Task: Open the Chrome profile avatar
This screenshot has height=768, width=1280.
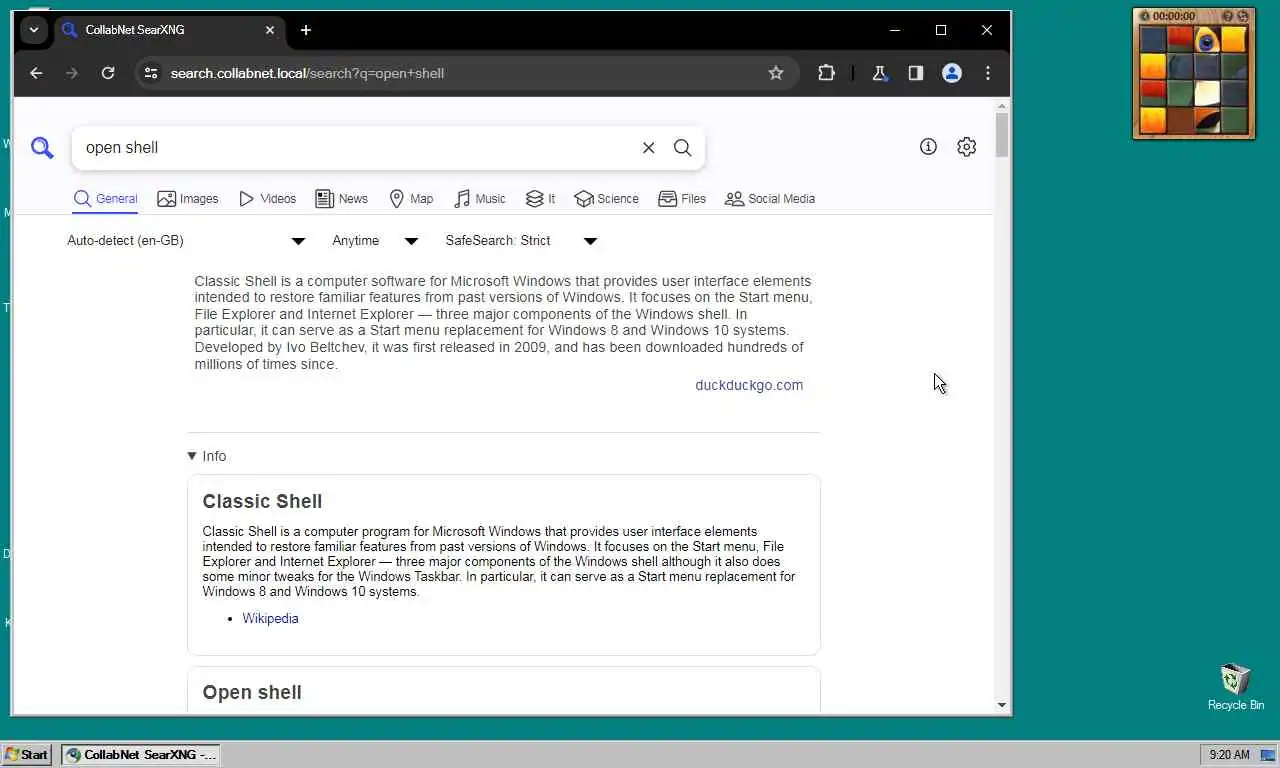Action: point(952,73)
